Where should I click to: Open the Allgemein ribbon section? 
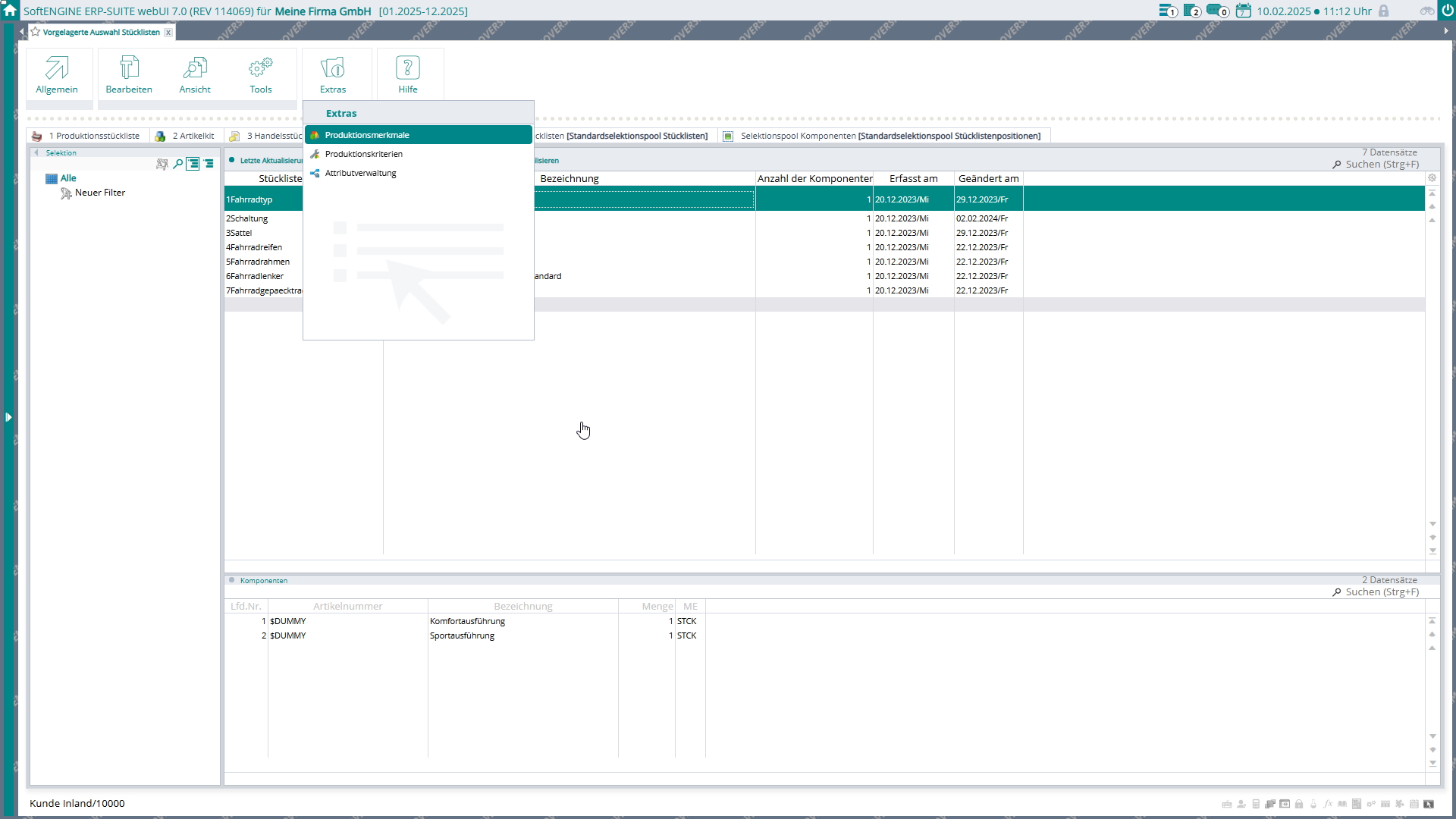57,74
